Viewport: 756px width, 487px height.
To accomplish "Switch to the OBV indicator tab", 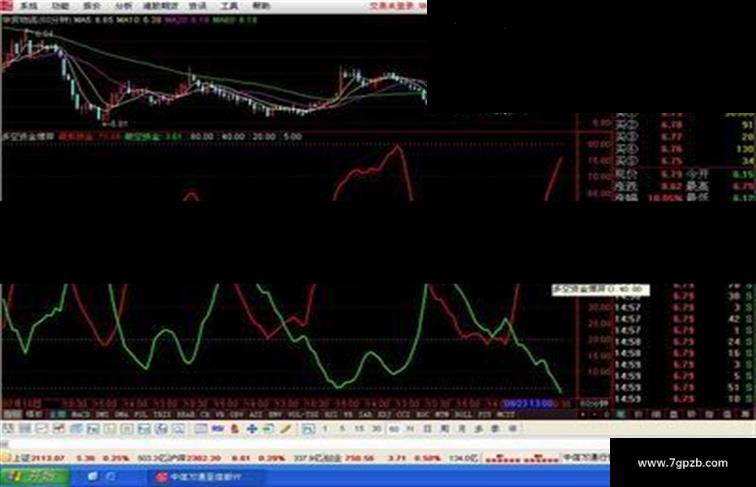I will coord(236,414).
